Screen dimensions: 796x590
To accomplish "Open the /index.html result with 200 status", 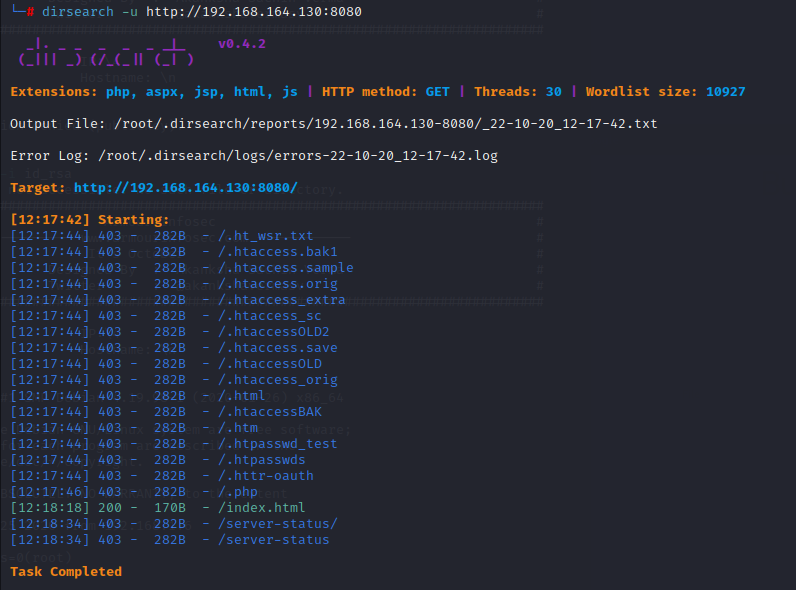I will coord(264,507).
